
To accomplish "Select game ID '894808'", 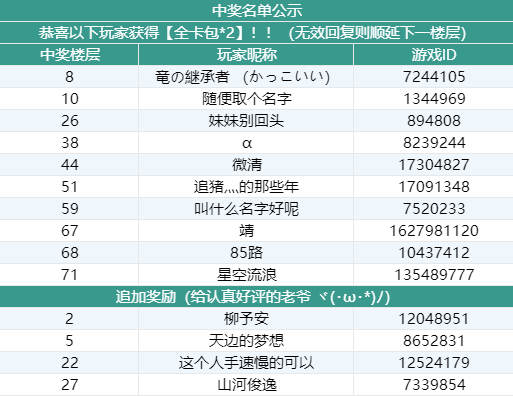I will [x=434, y=121].
